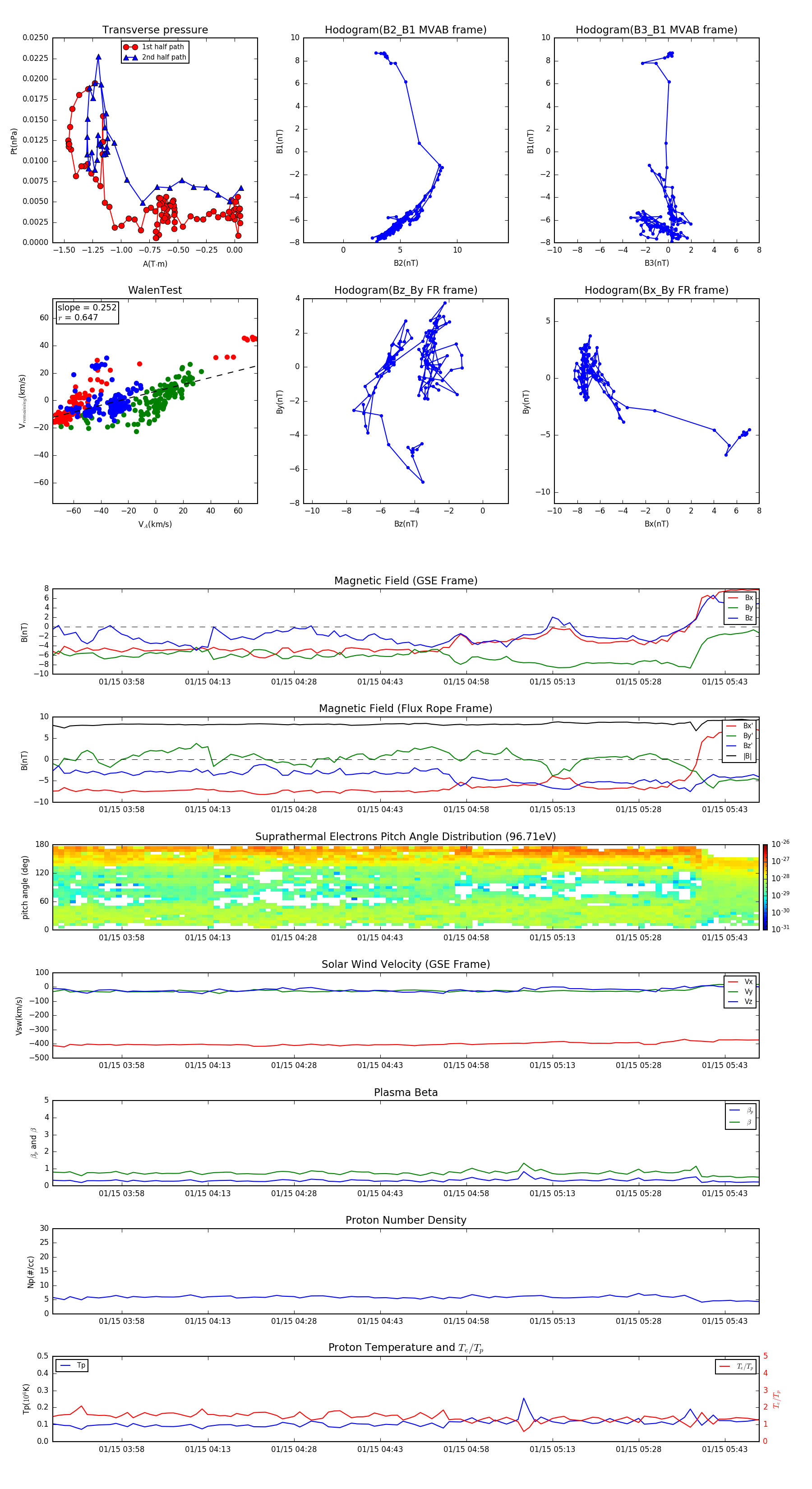The height and width of the screenshot is (1489, 812).
Task: Click the 'slope = 0.252' annotation
Action: 87,308
